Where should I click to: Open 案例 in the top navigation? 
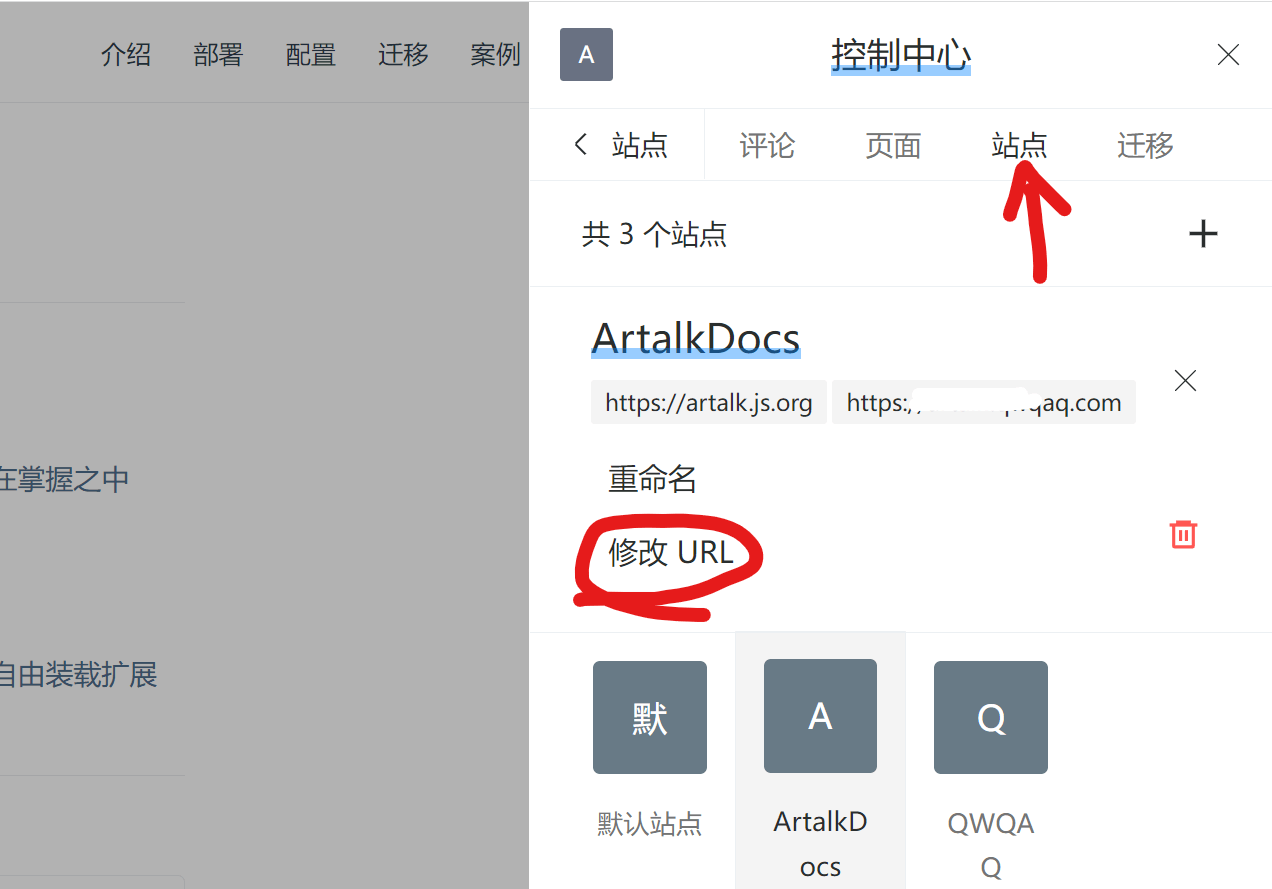pyautogui.click(x=495, y=55)
